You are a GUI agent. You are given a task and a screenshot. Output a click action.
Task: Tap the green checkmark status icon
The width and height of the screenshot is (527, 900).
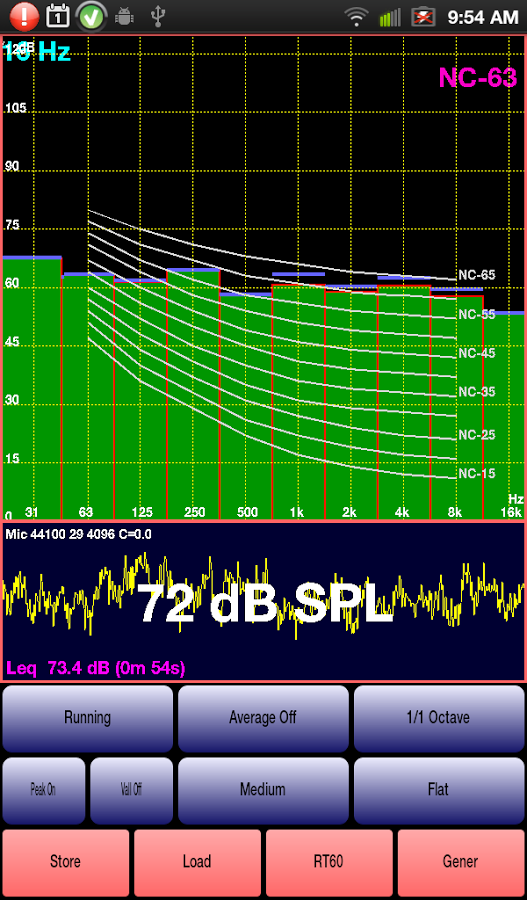[x=91, y=17]
